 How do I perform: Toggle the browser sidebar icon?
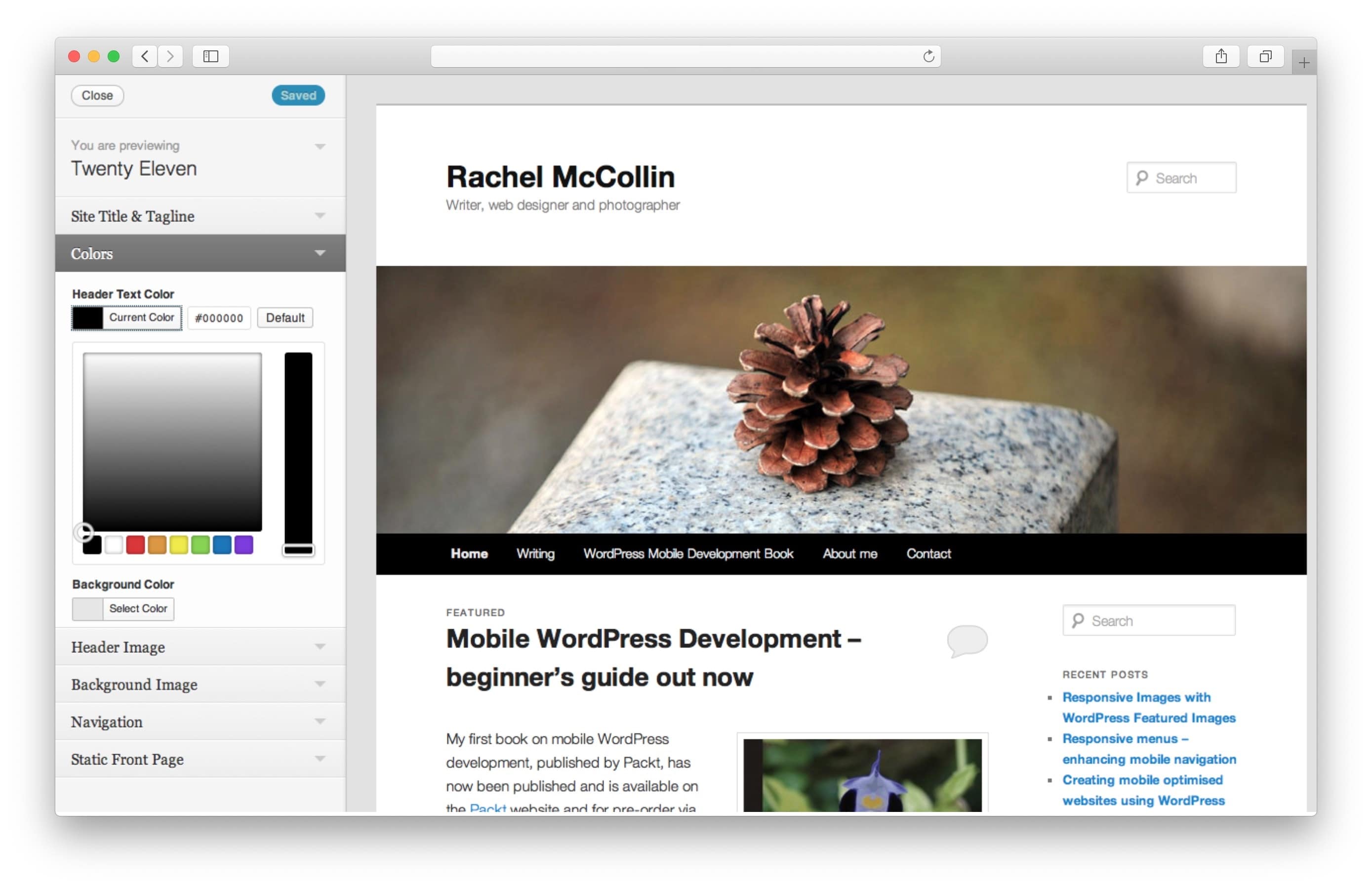pyautogui.click(x=210, y=56)
